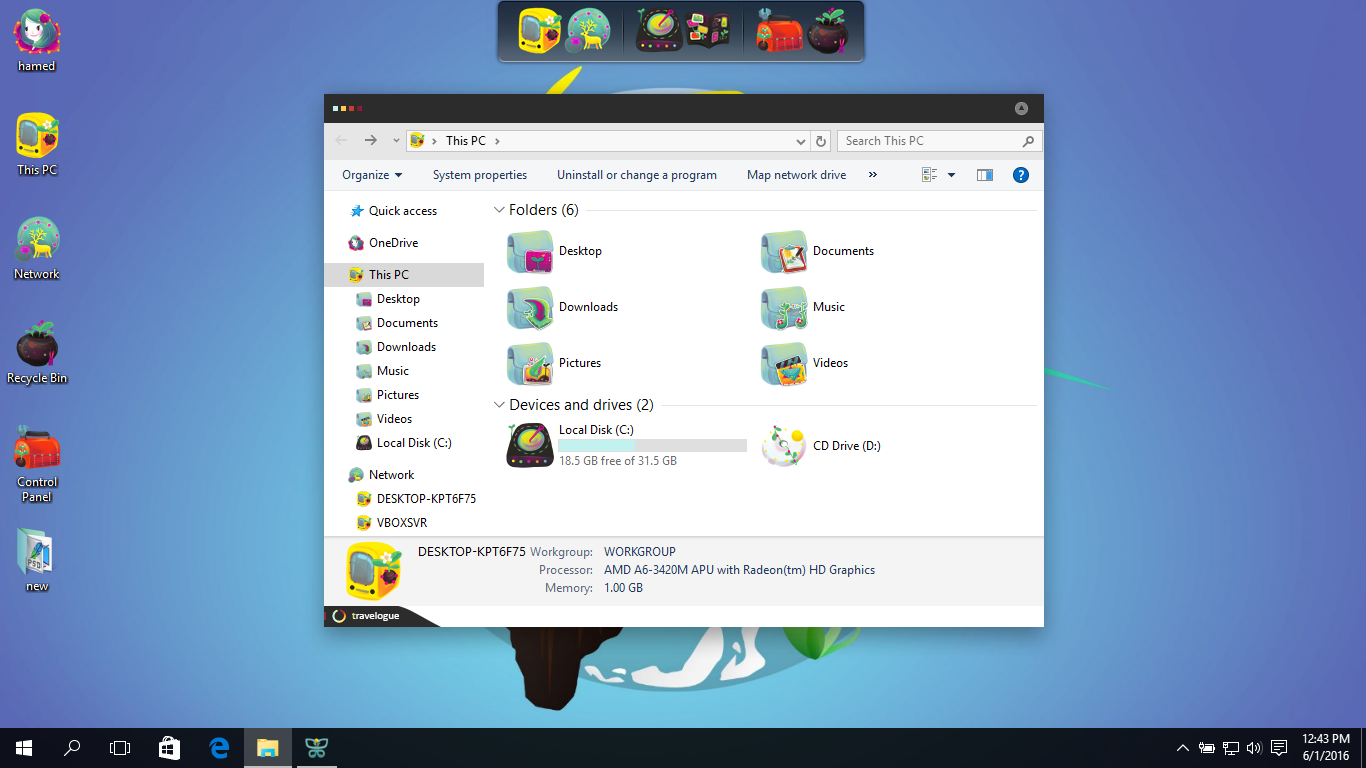This screenshot has height=768, width=1366.
Task: Open the address bar history dropdown
Action: (x=800, y=142)
